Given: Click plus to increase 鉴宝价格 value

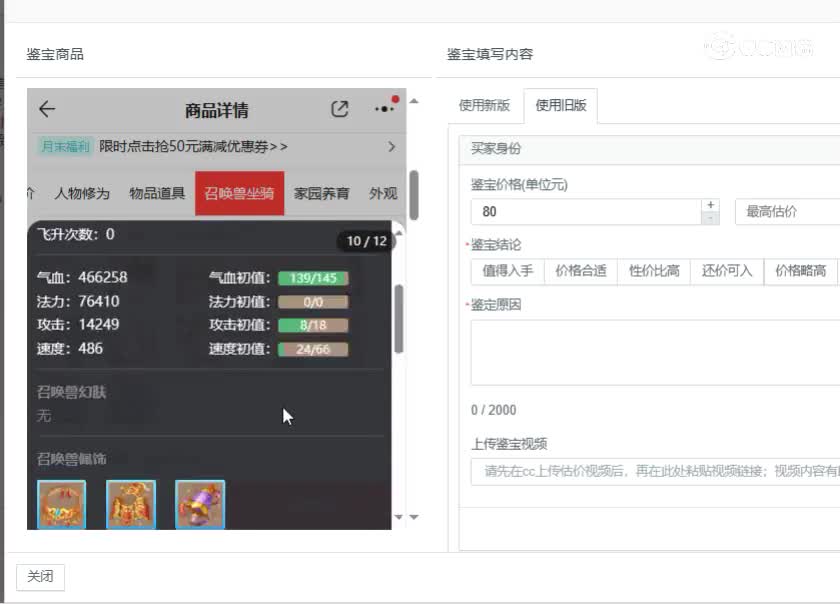Looking at the screenshot, I should coord(710,205).
